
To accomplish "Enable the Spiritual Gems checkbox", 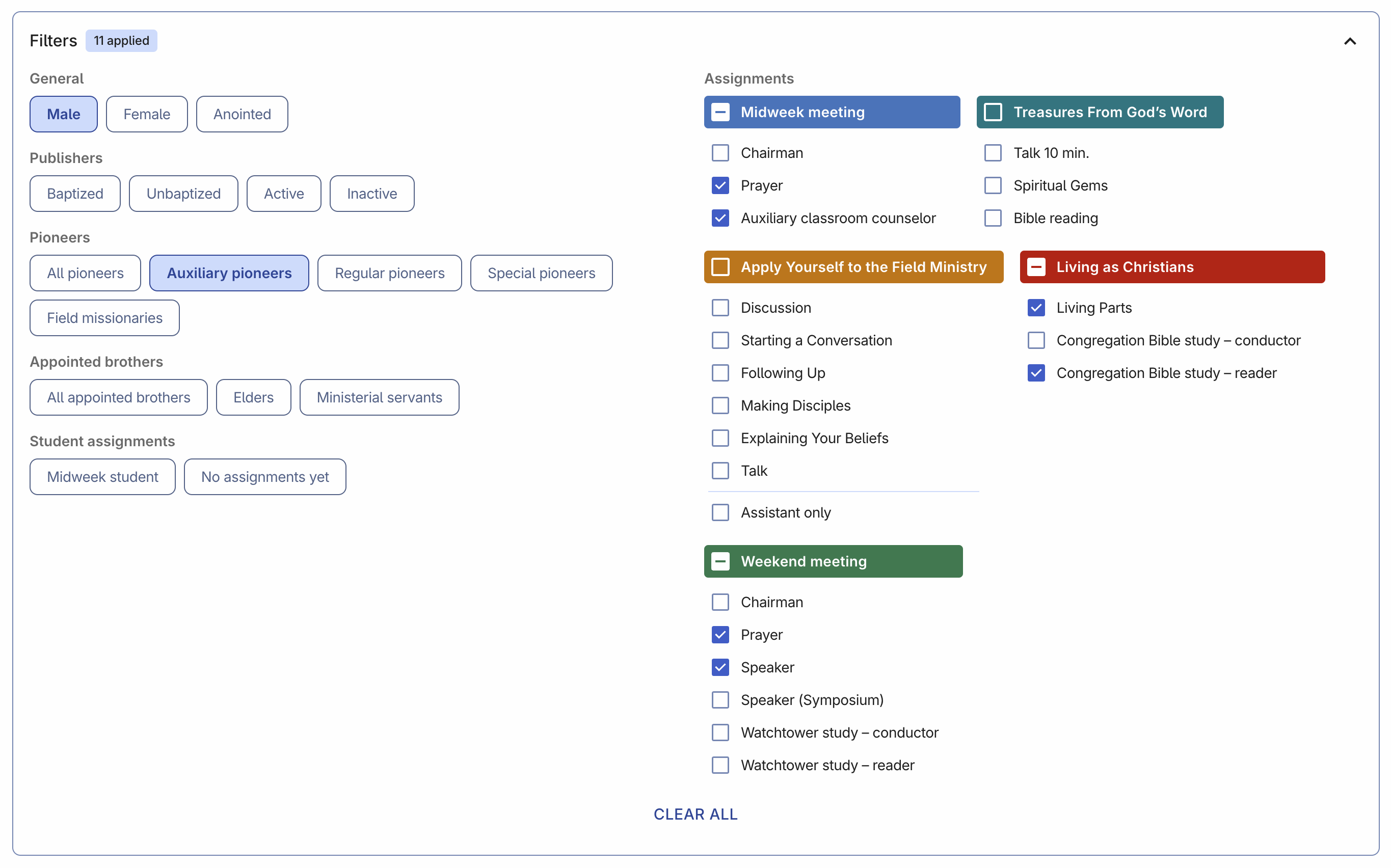I will (993, 185).
